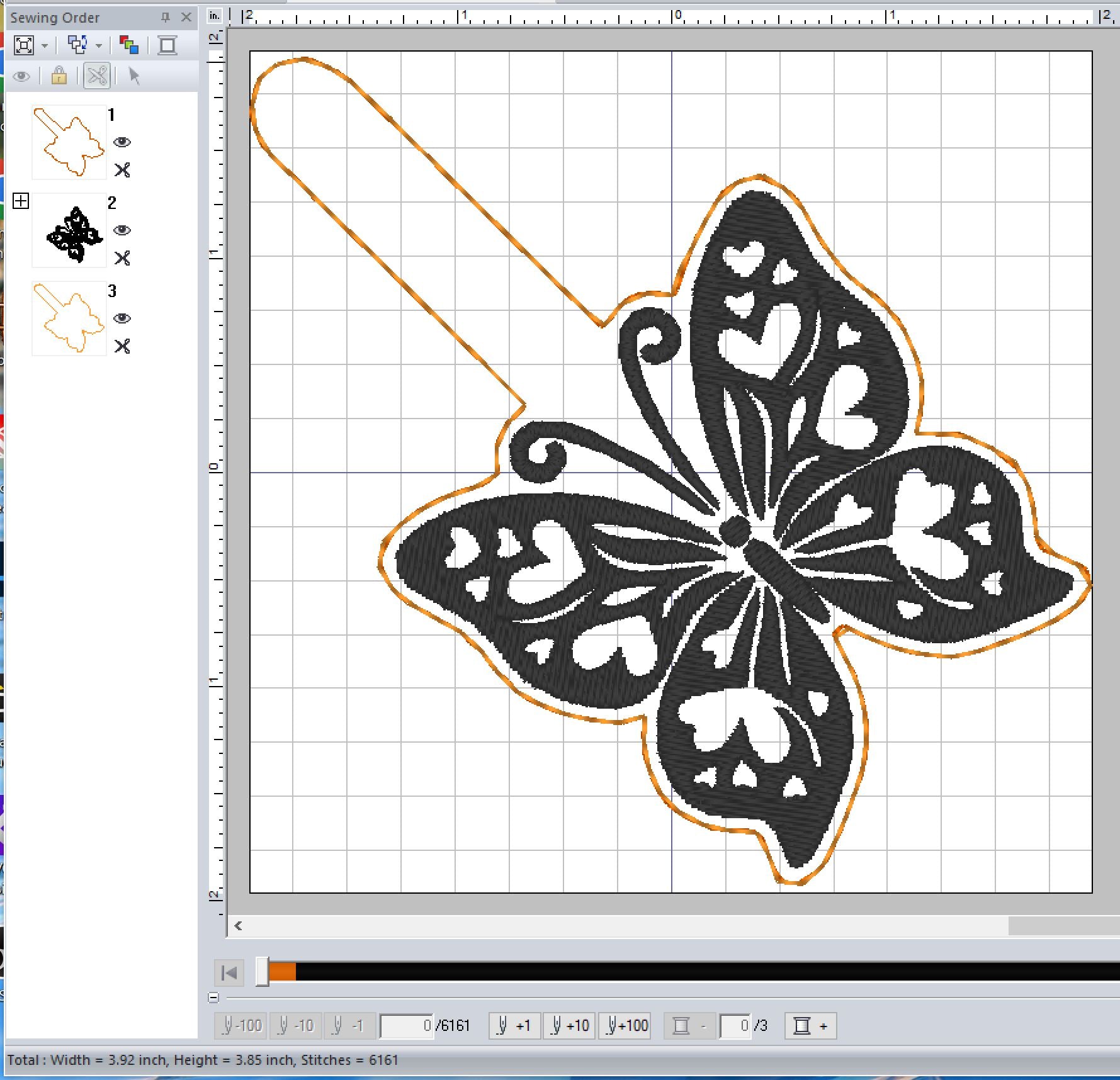Hide sewing order item 1 with eye icon

(x=122, y=142)
